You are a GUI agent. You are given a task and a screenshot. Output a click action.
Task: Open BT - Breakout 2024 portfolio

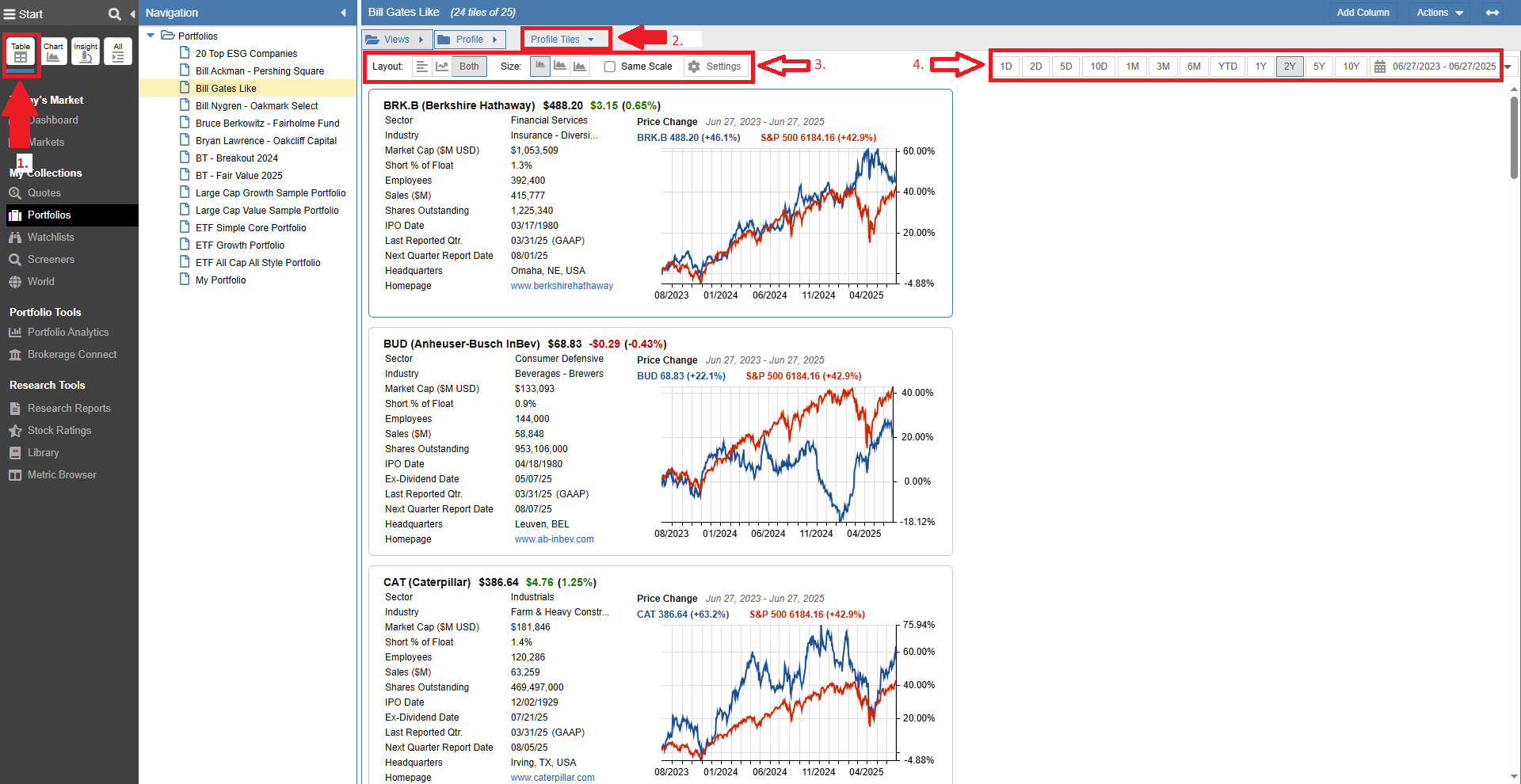[x=237, y=158]
